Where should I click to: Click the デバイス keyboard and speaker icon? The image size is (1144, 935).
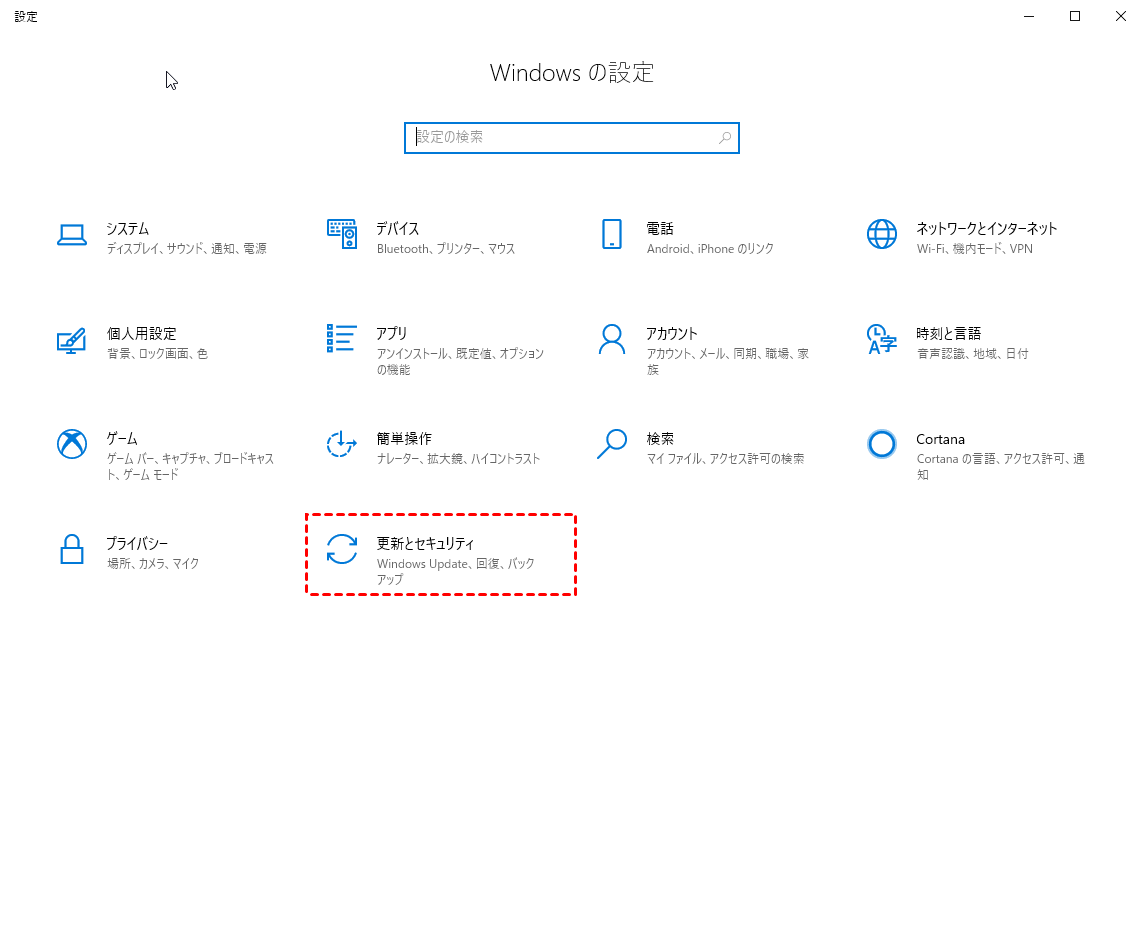[341, 234]
